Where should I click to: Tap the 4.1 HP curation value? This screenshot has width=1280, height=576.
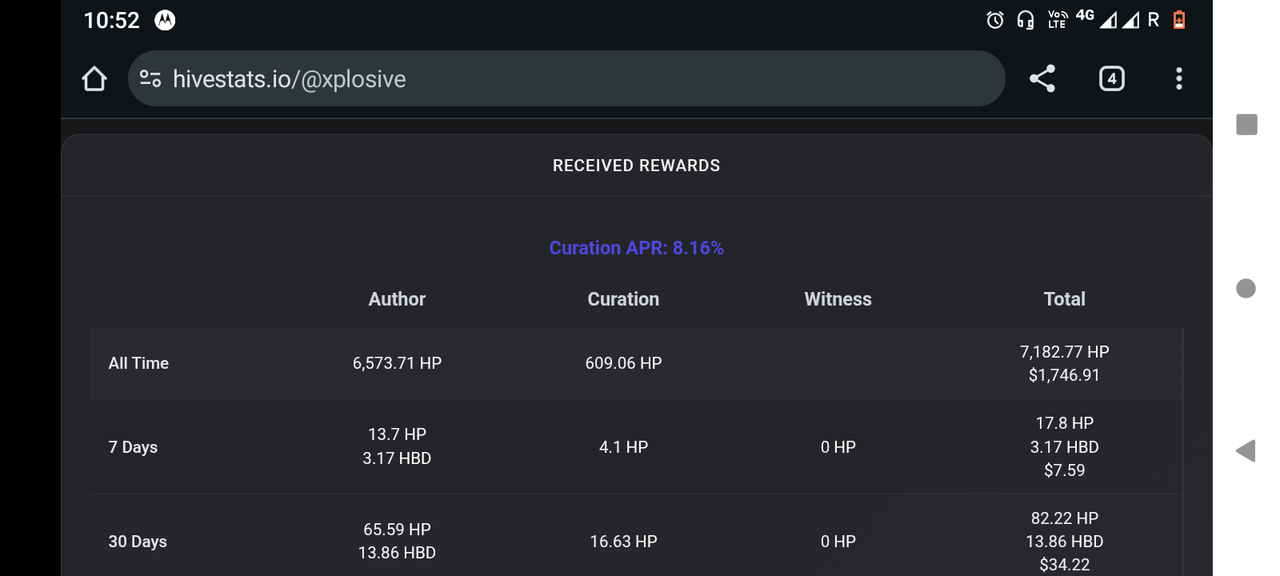pos(623,447)
